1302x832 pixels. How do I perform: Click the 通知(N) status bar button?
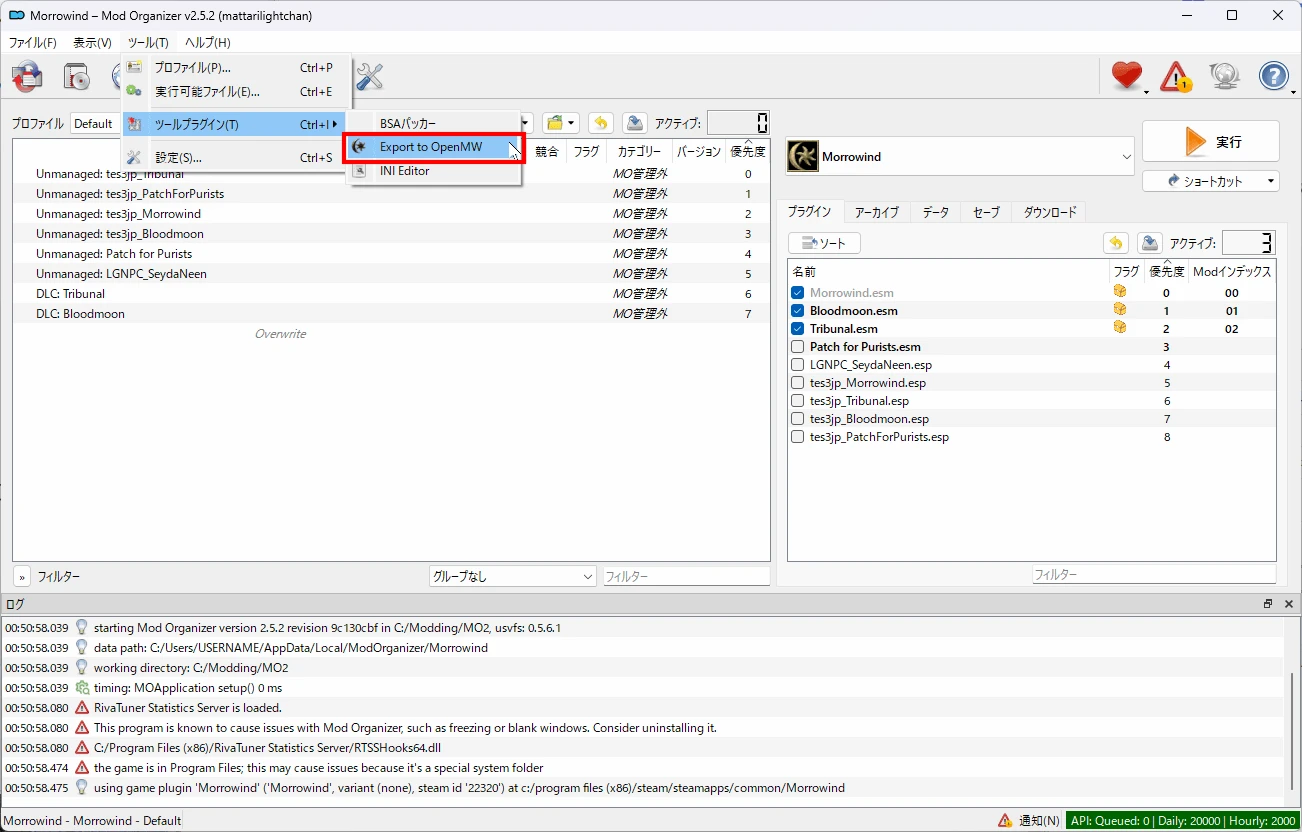pos(1028,821)
